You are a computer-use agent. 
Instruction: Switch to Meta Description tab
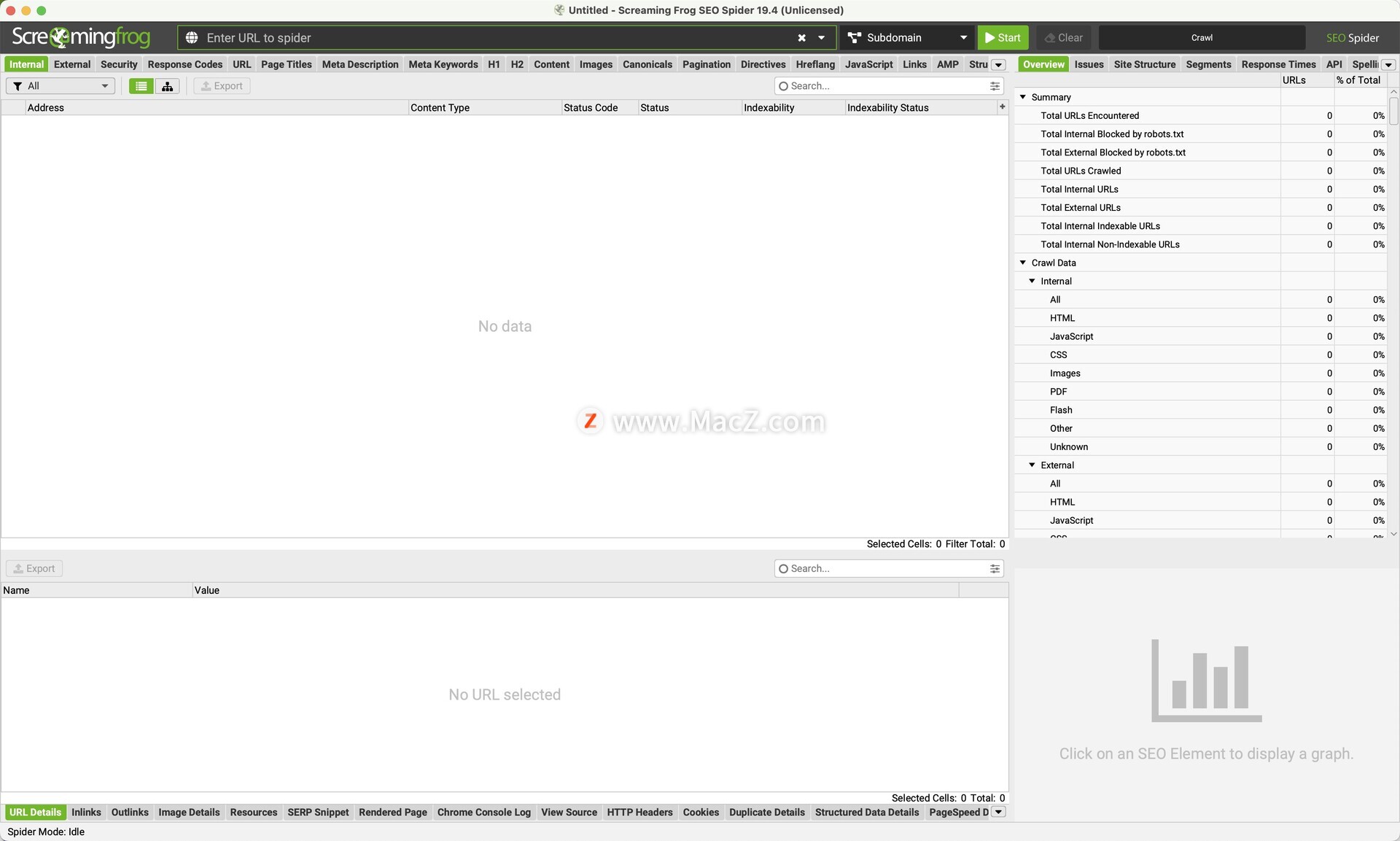pyautogui.click(x=360, y=64)
